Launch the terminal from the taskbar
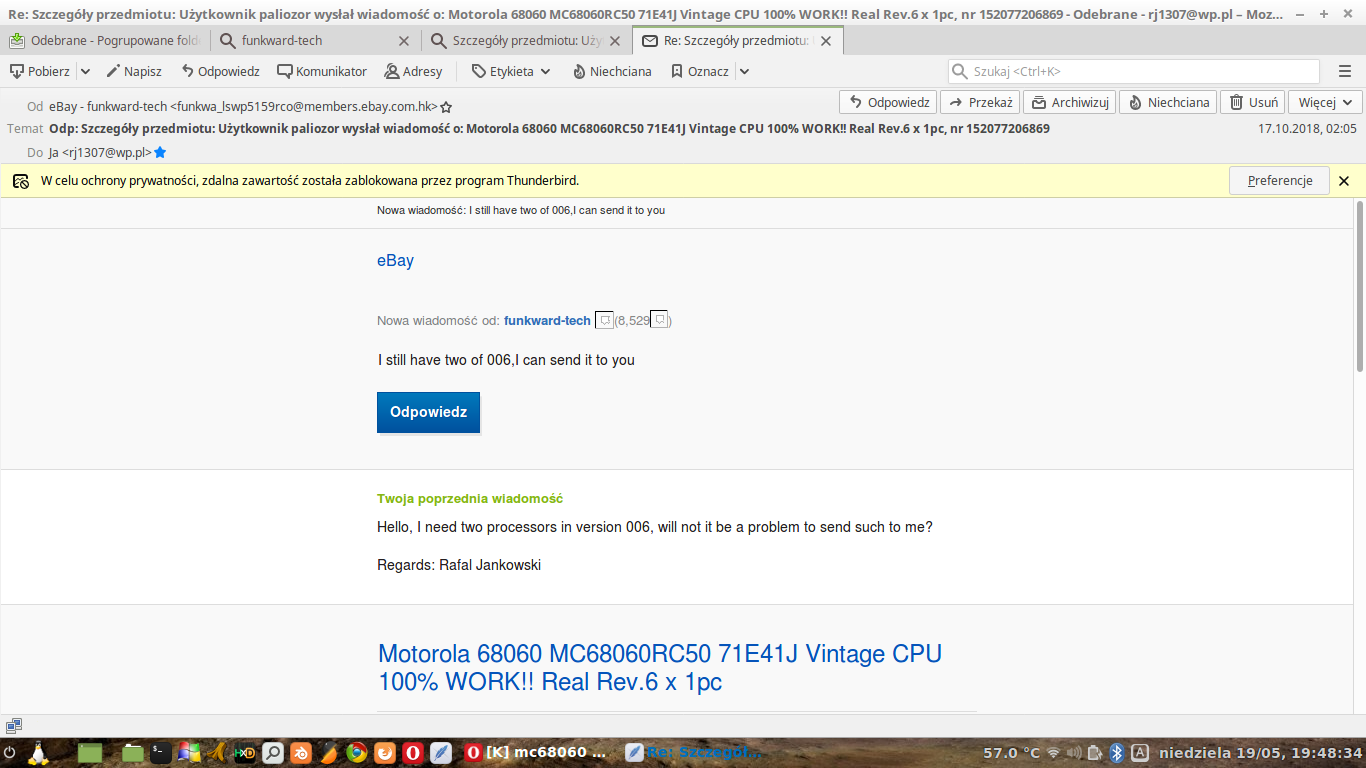The width and height of the screenshot is (1366, 768). [160, 753]
